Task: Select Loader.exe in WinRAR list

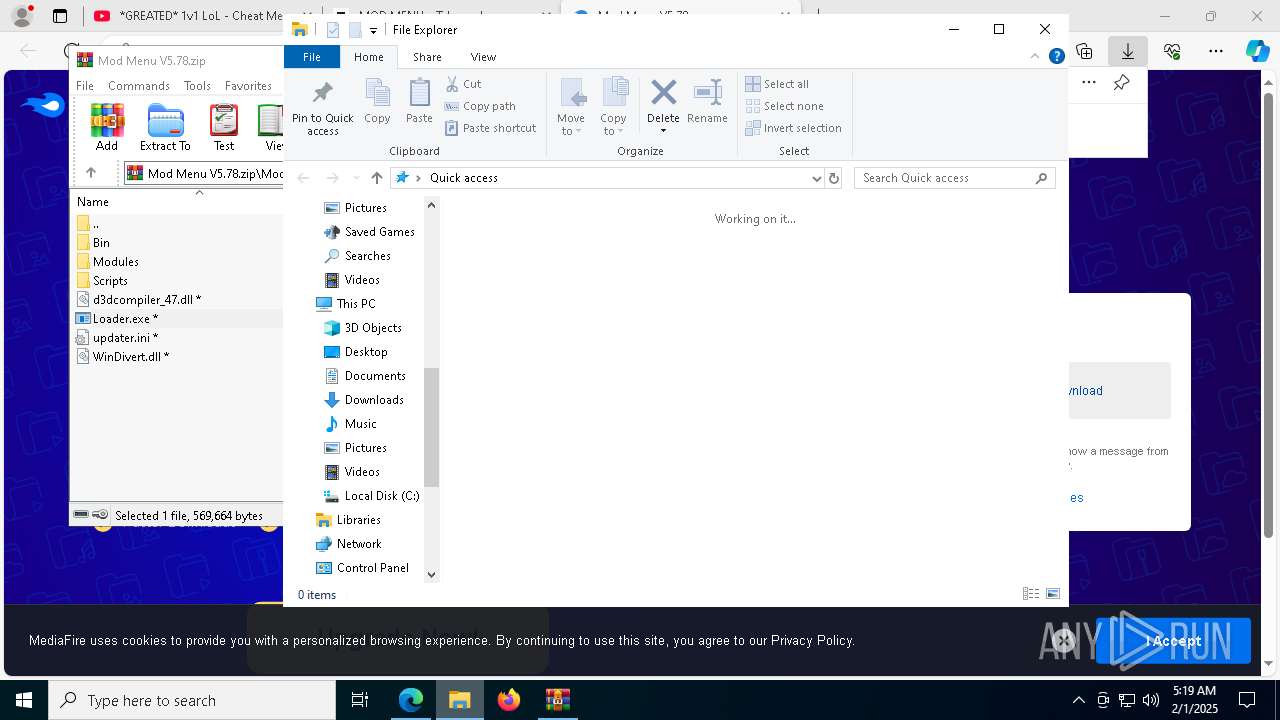Action: point(118,319)
